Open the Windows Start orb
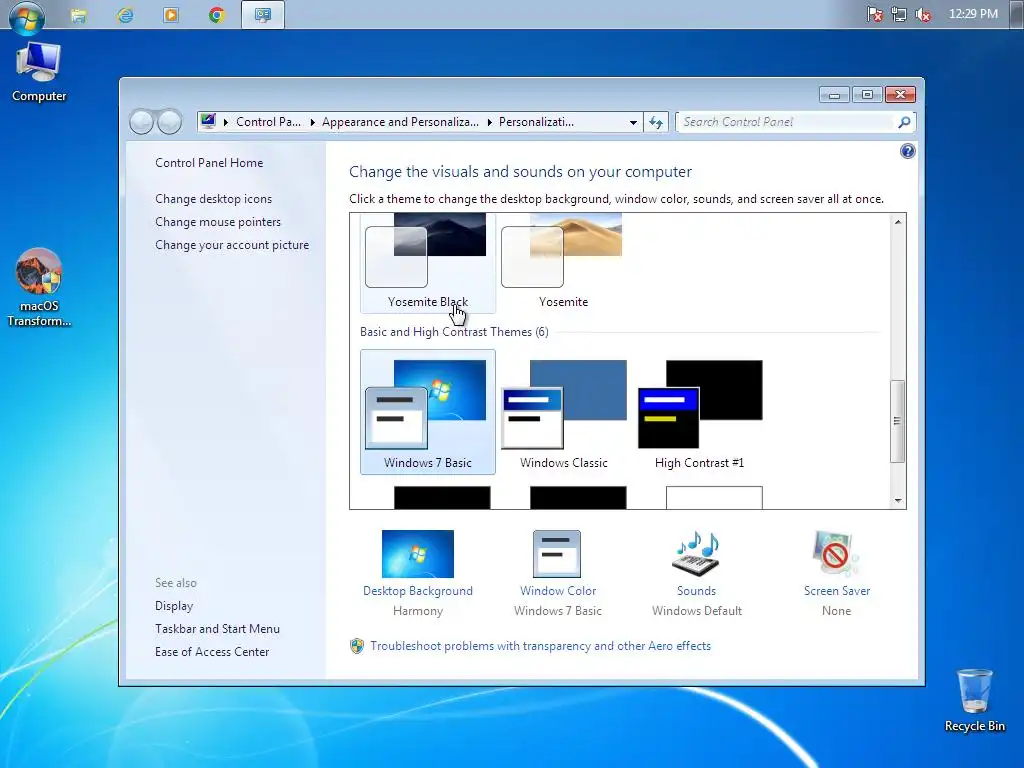This screenshot has width=1024, height=768. [x=27, y=16]
